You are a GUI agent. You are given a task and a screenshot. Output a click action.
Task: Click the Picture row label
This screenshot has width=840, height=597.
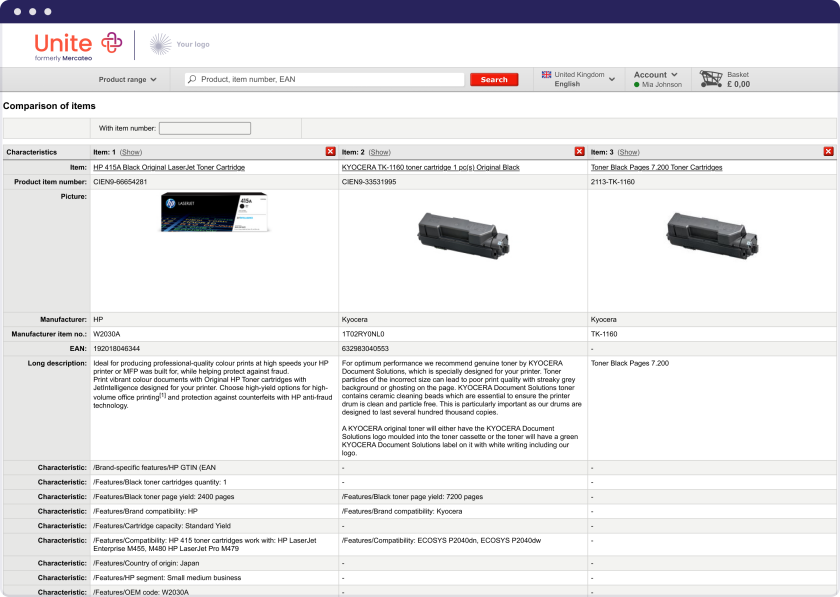(73, 197)
